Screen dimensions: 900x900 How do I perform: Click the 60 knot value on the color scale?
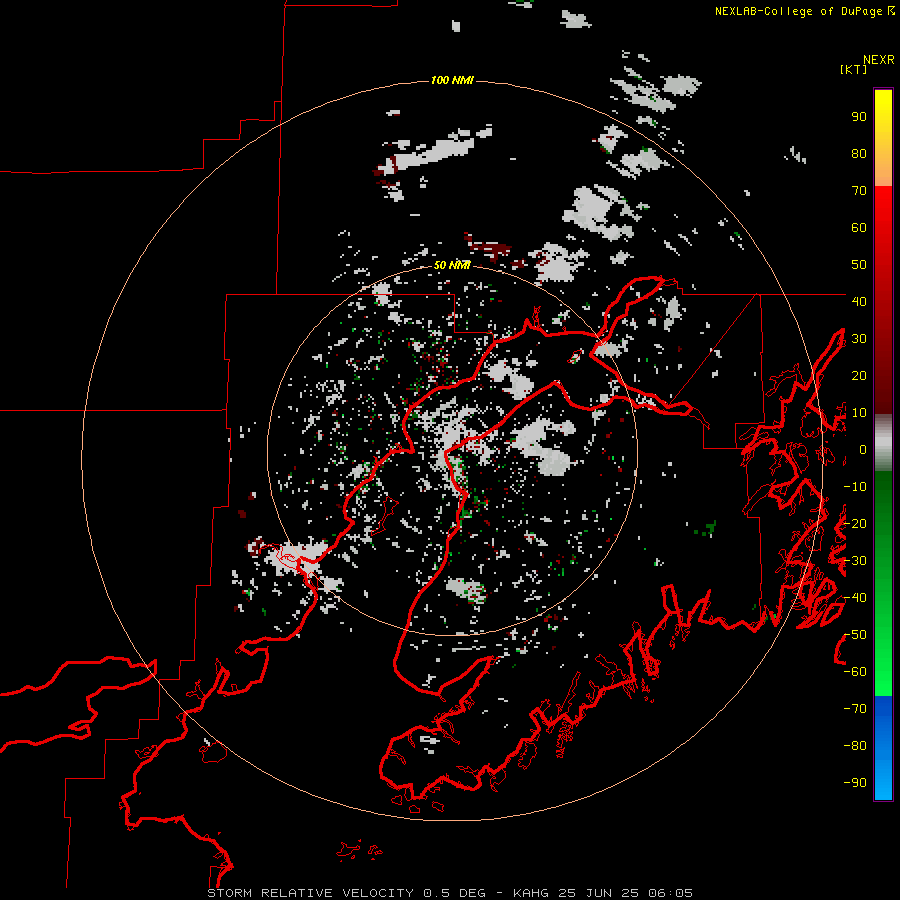[859, 228]
